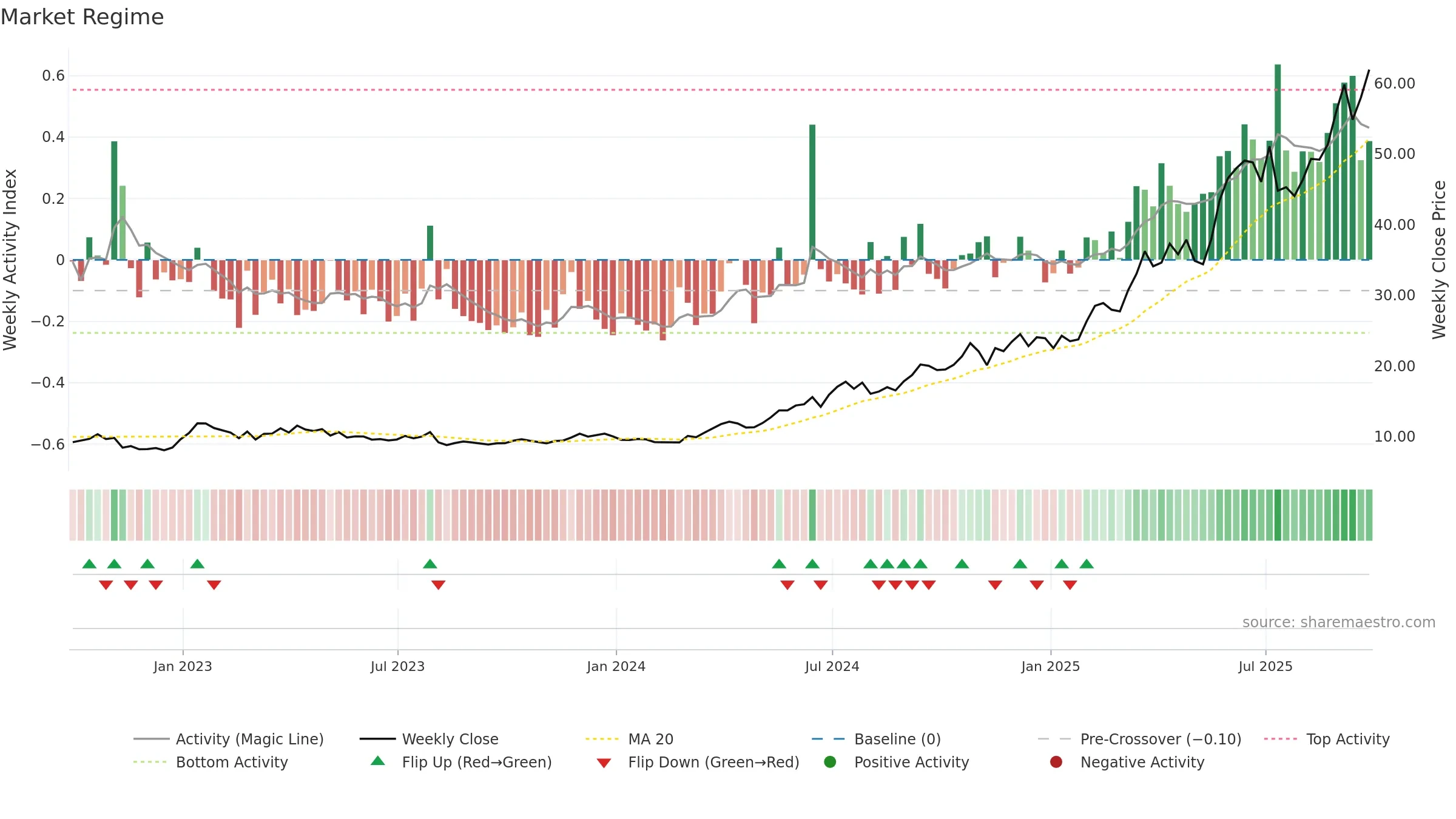The image size is (1456, 819).
Task: Click the red flip-down triangle near Jul 2023
Action: click(439, 585)
